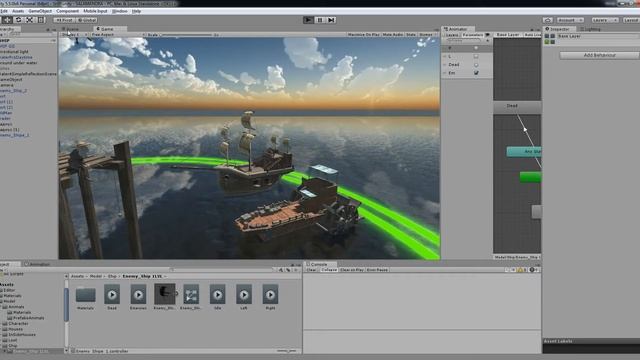
Task: Open the Layers dropdown in toolbar
Action: 604,20
